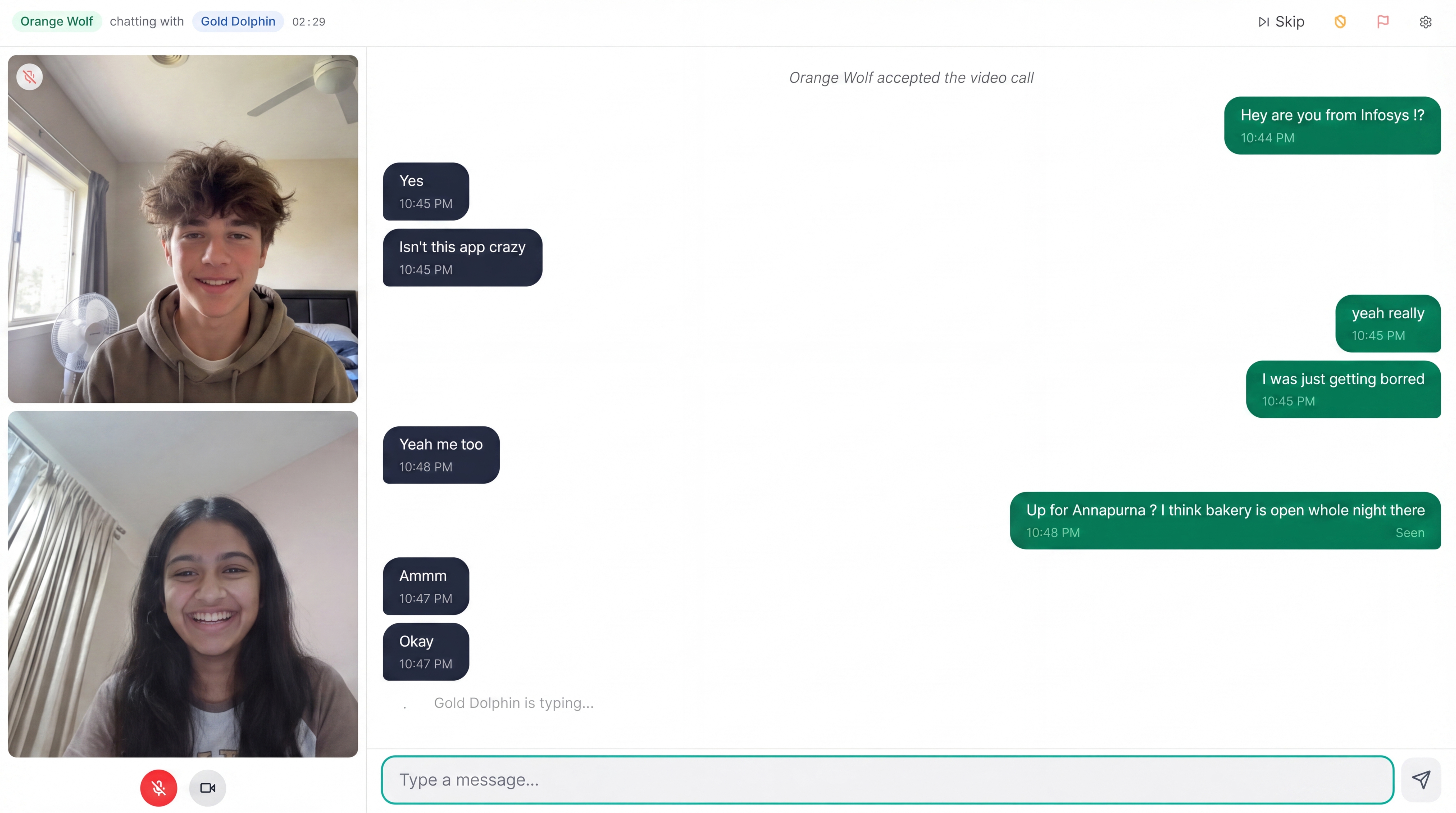Image resolution: width=1456 pixels, height=813 pixels.
Task: Open settings via the gear icon
Action: pyautogui.click(x=1426, y=21)
